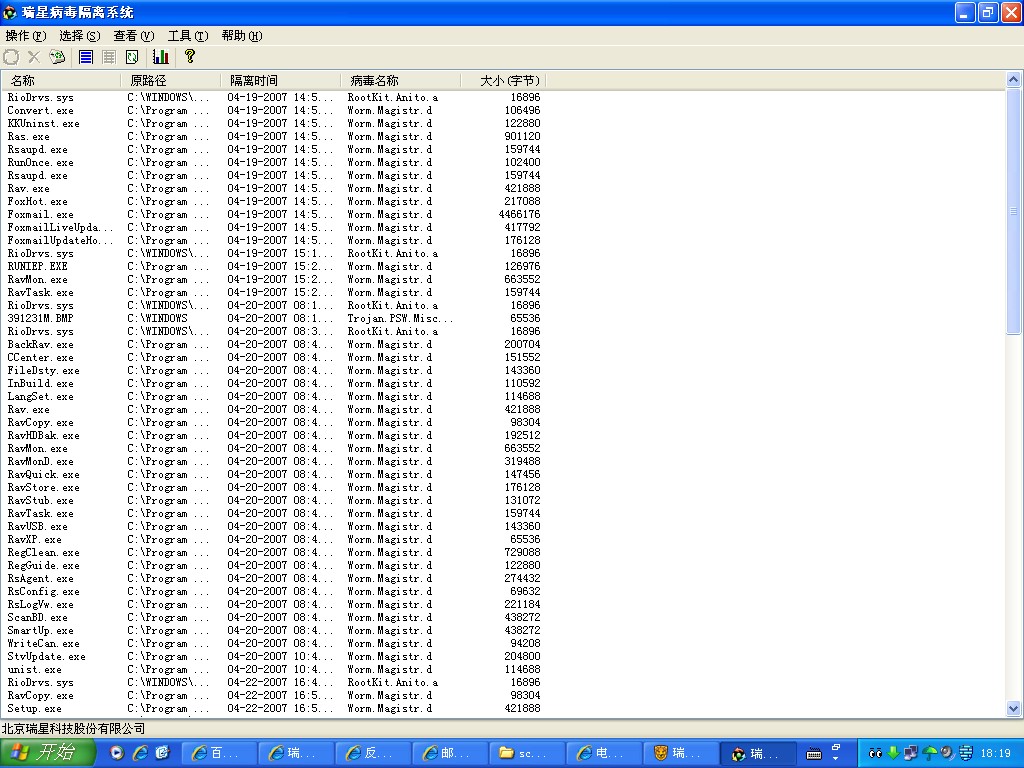
Task: Sort by the 名称 column header
Action: [61, 80]
